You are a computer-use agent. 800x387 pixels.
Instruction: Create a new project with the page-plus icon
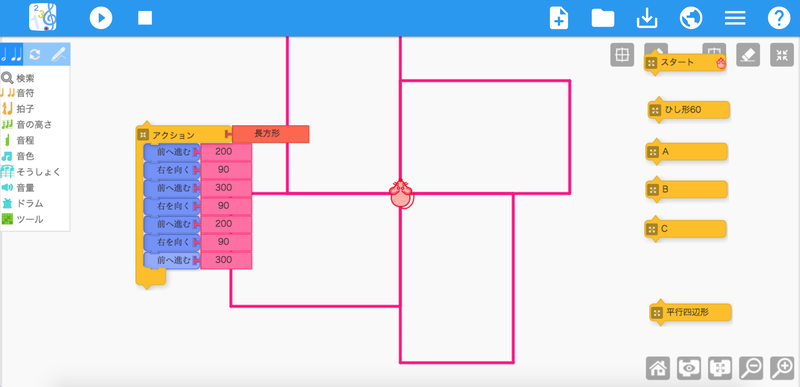coord(559,18)
